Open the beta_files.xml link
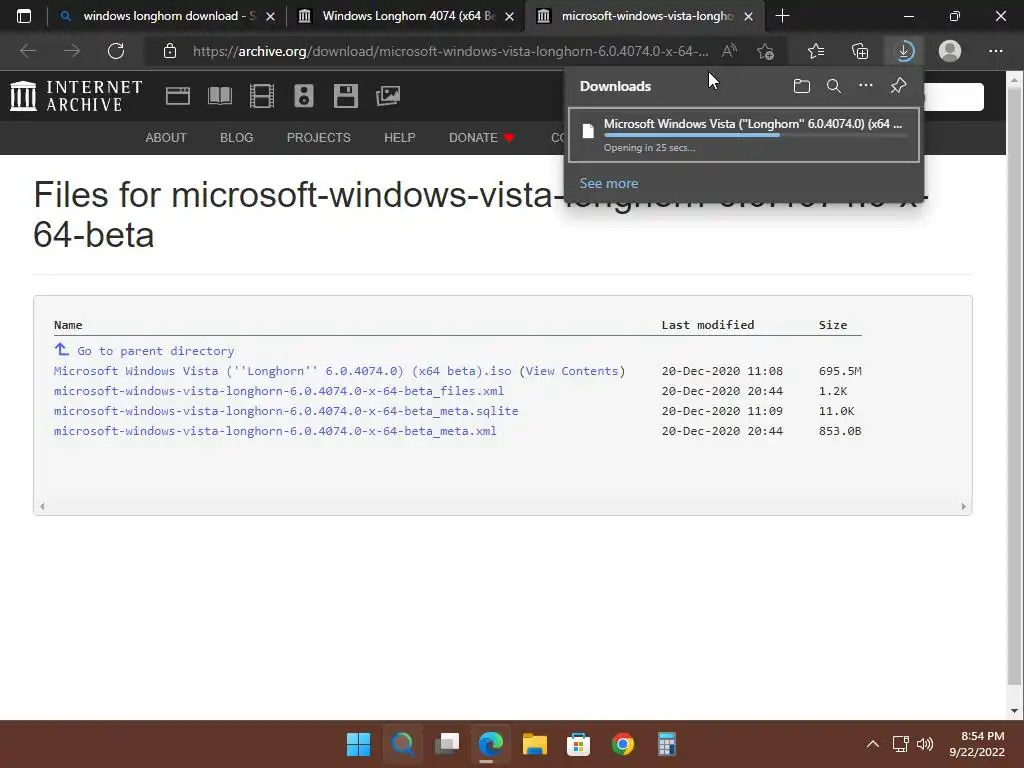 [x=279, y=391]
